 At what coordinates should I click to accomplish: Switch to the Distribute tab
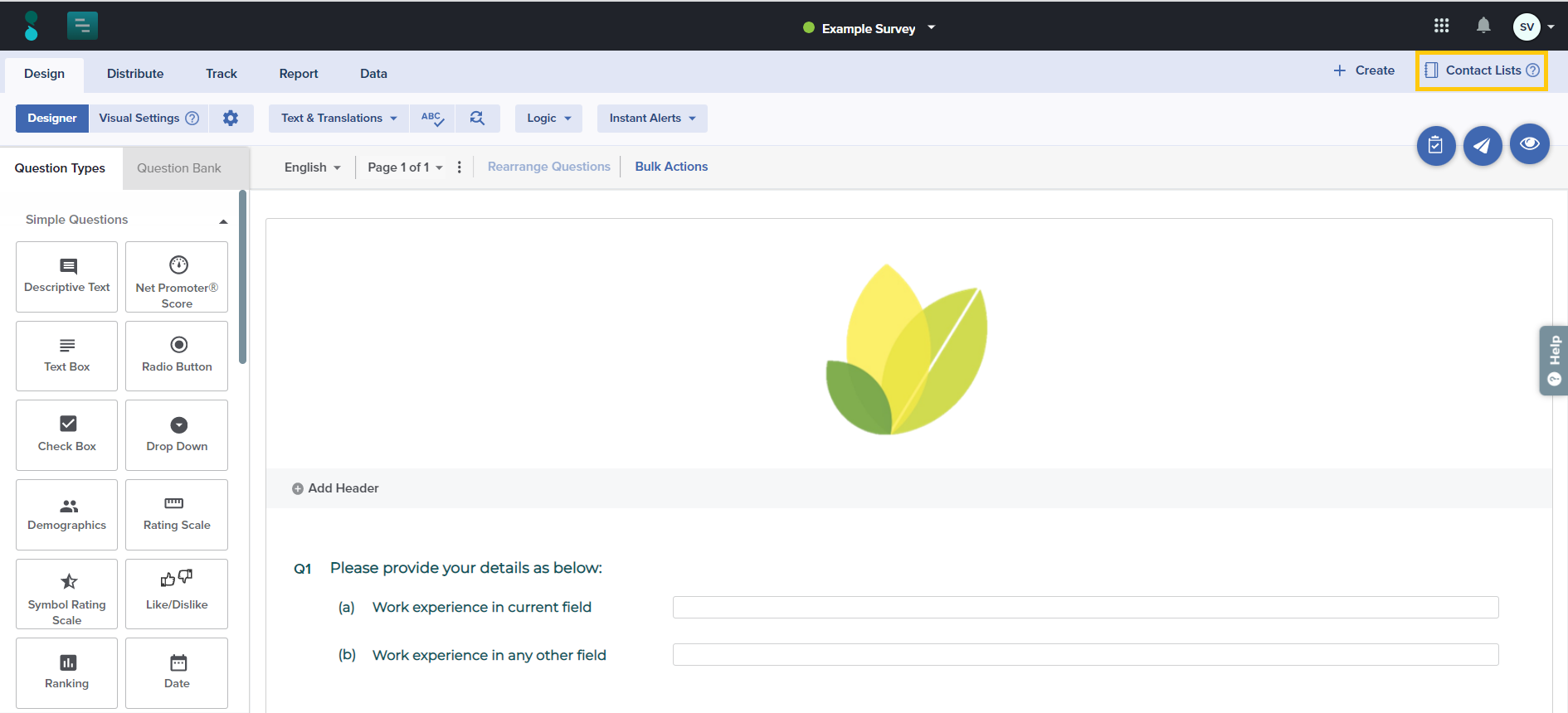pos(135,74)
